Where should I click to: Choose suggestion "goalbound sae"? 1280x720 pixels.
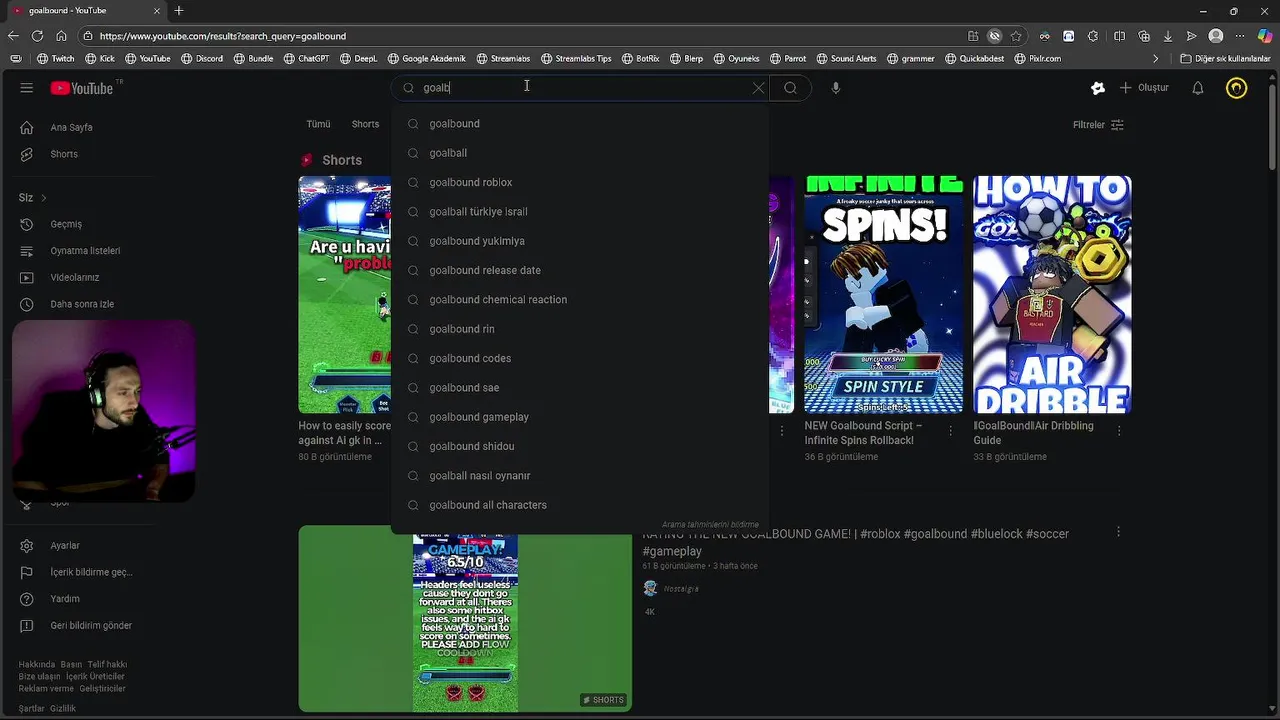pos(580,388)
